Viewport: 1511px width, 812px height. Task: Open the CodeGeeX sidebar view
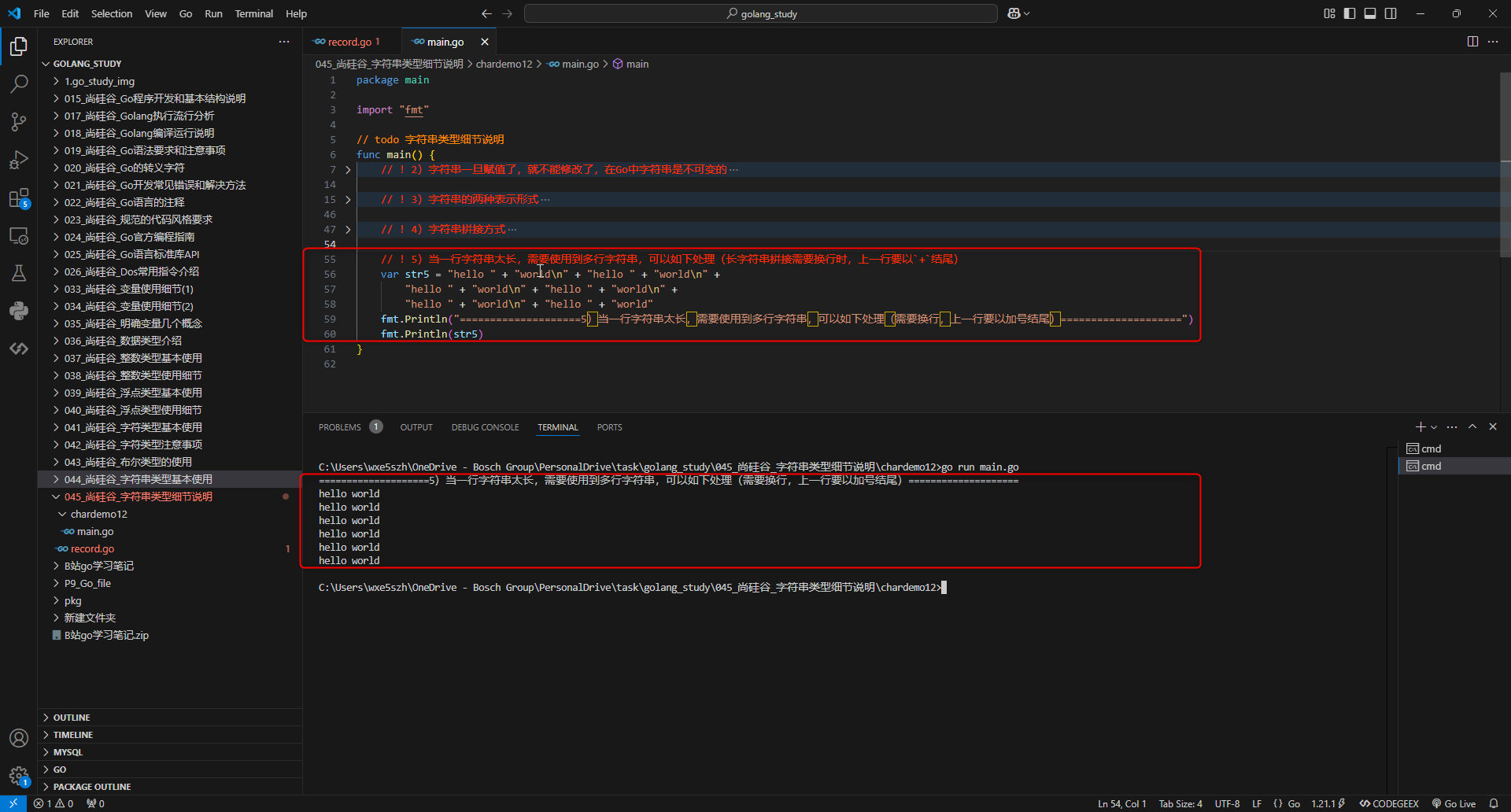coord(19,349)
